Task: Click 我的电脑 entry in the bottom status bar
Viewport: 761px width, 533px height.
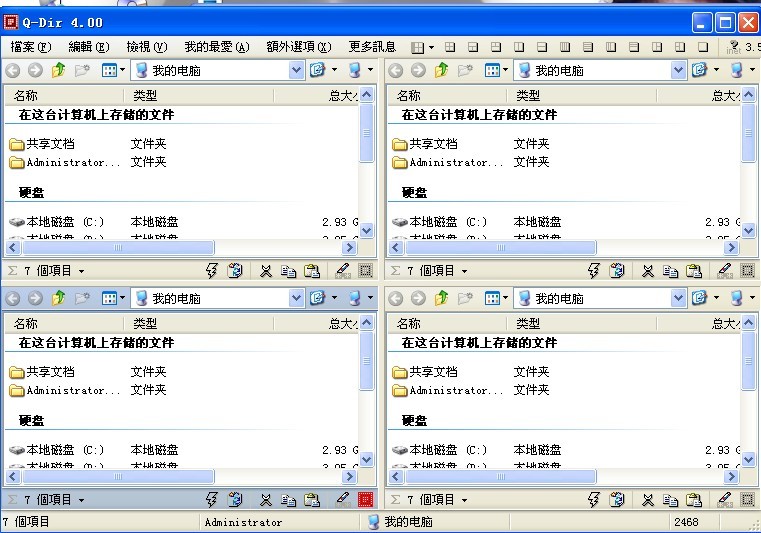Action: pyautogui.click(x=401, y=522)
